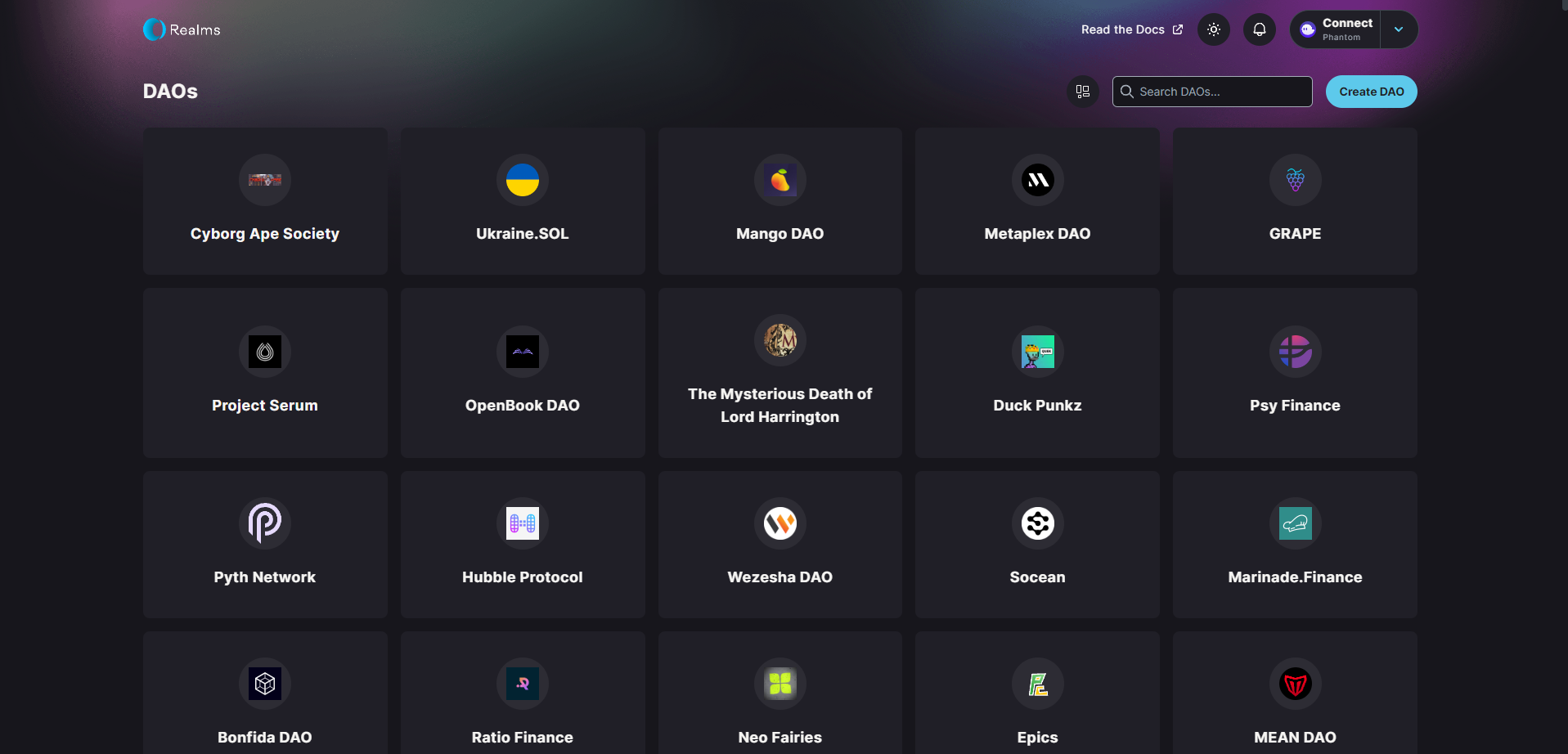Click the Pyth Network title
Screen dimensions: 1568x754
click(x=265, y=577)
